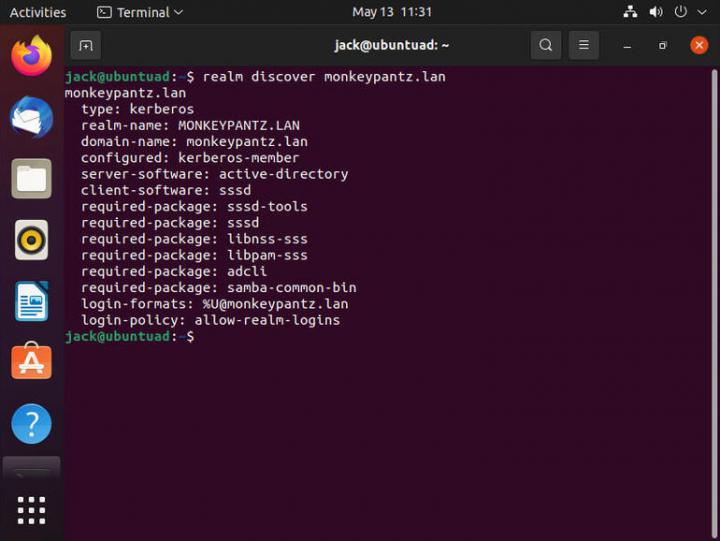
Task: Click the terminal search icon
Action: coord(545,45)
